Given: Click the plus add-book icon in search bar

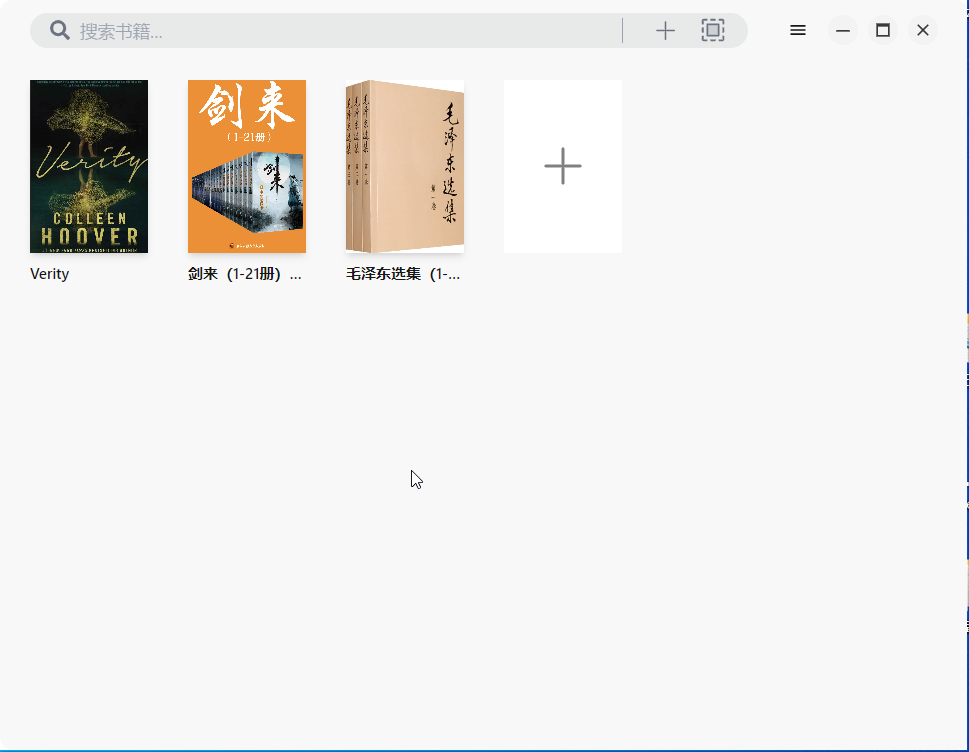Looking at the screenshot, I should point(665,30).
